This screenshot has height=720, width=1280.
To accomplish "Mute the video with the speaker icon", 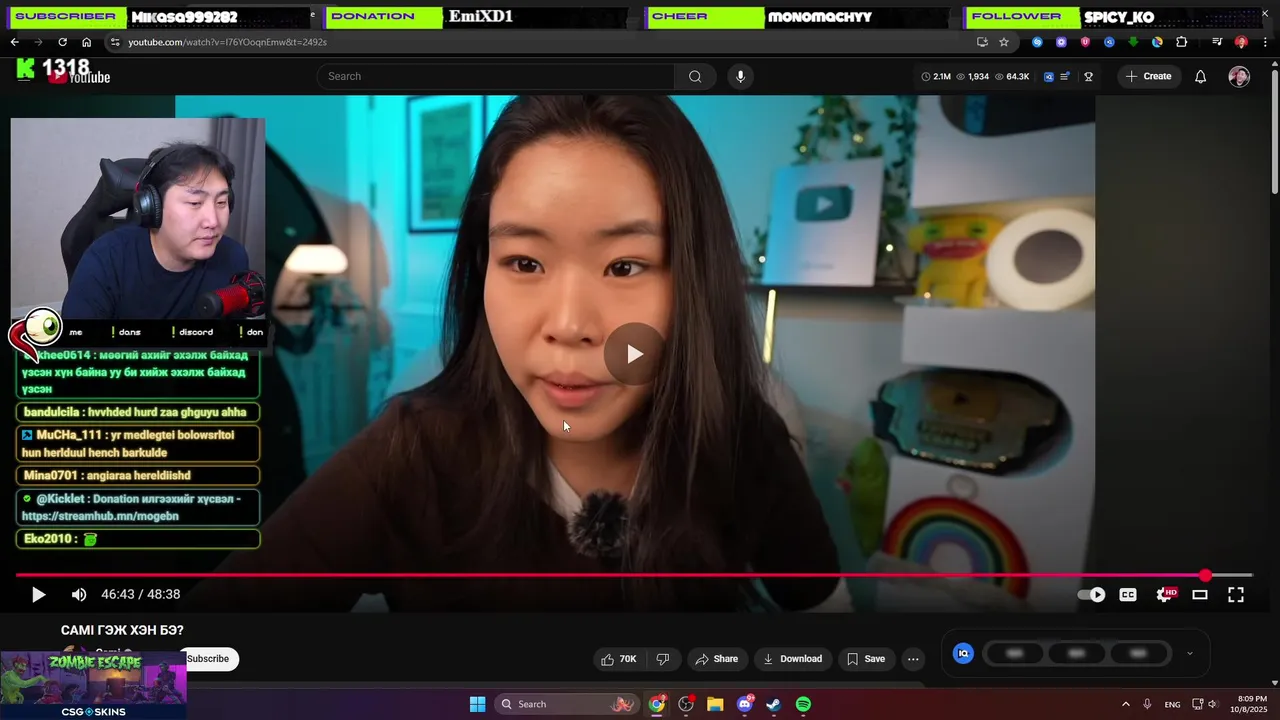I will [79, 594].
